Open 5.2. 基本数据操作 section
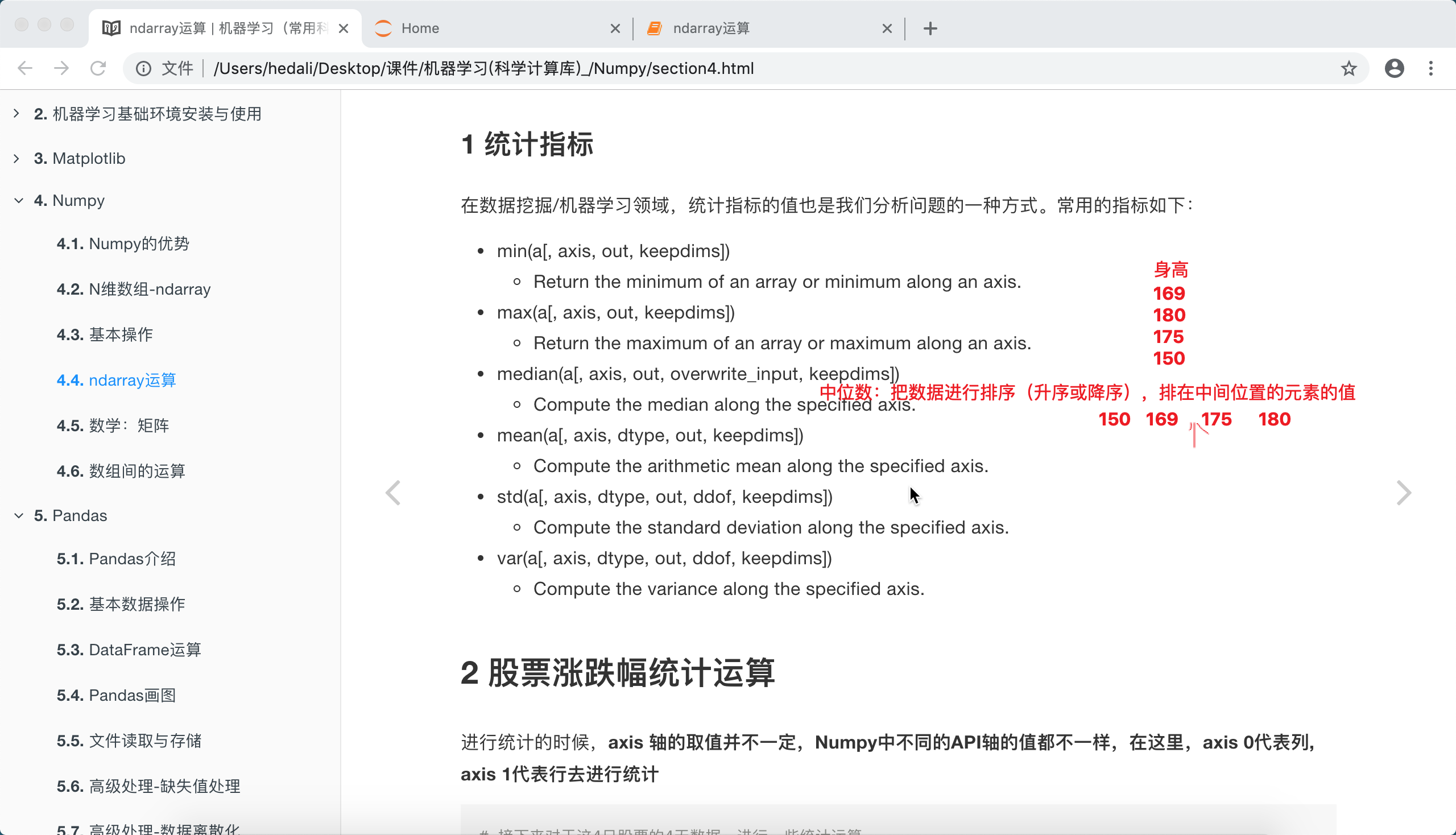Viewport: 1456px width, 835px height. click(x=121, y=604)
